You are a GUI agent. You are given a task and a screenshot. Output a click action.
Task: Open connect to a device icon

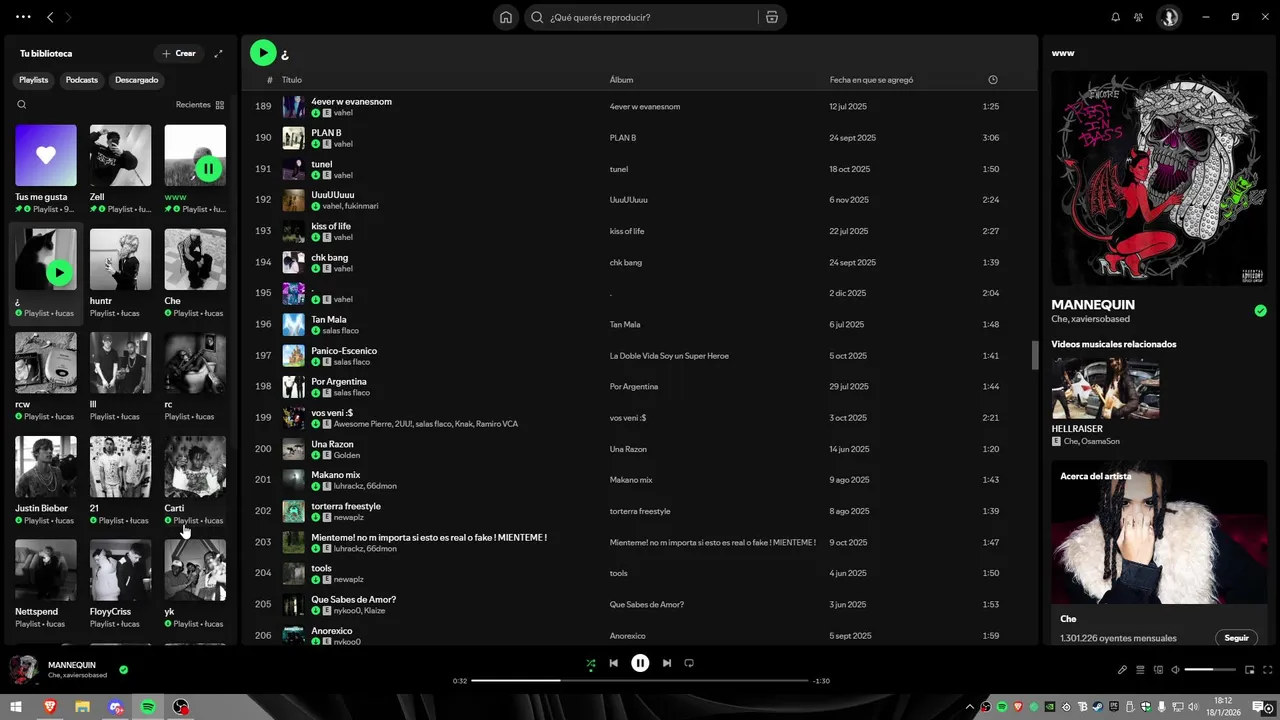(x=1158, y=670)
